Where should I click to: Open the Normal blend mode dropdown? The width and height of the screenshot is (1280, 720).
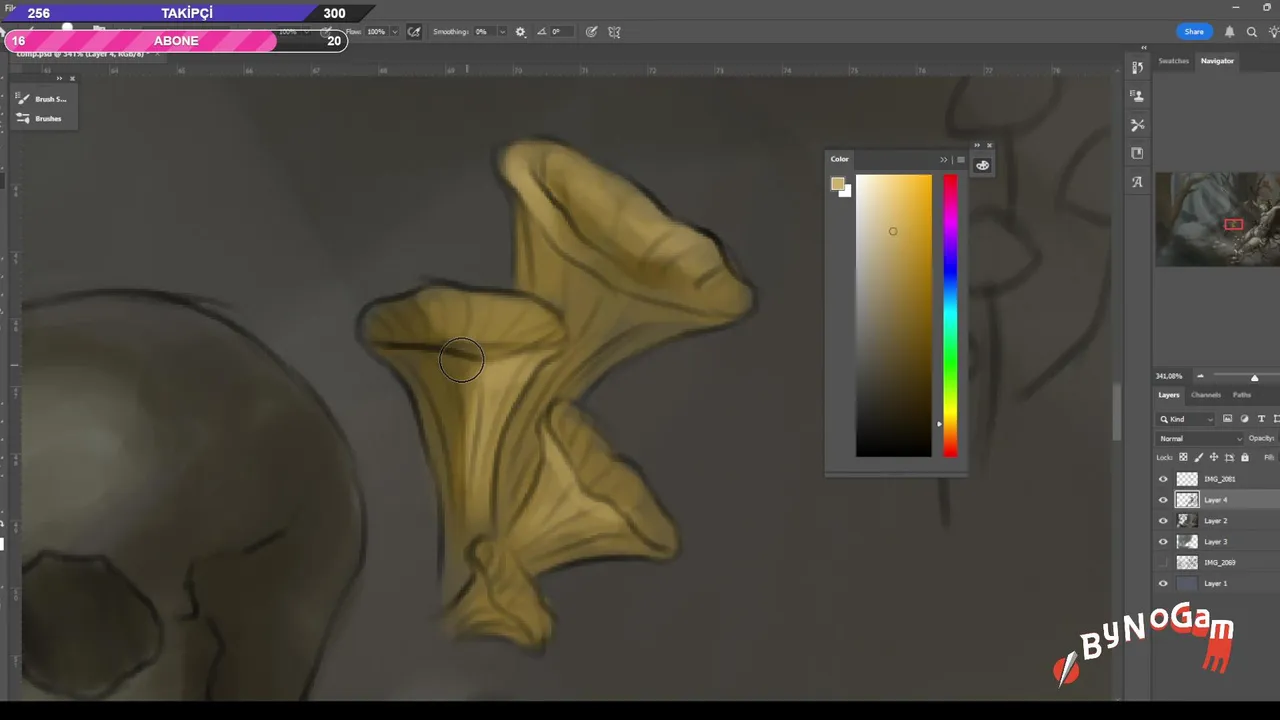(x=1200, y=438)
